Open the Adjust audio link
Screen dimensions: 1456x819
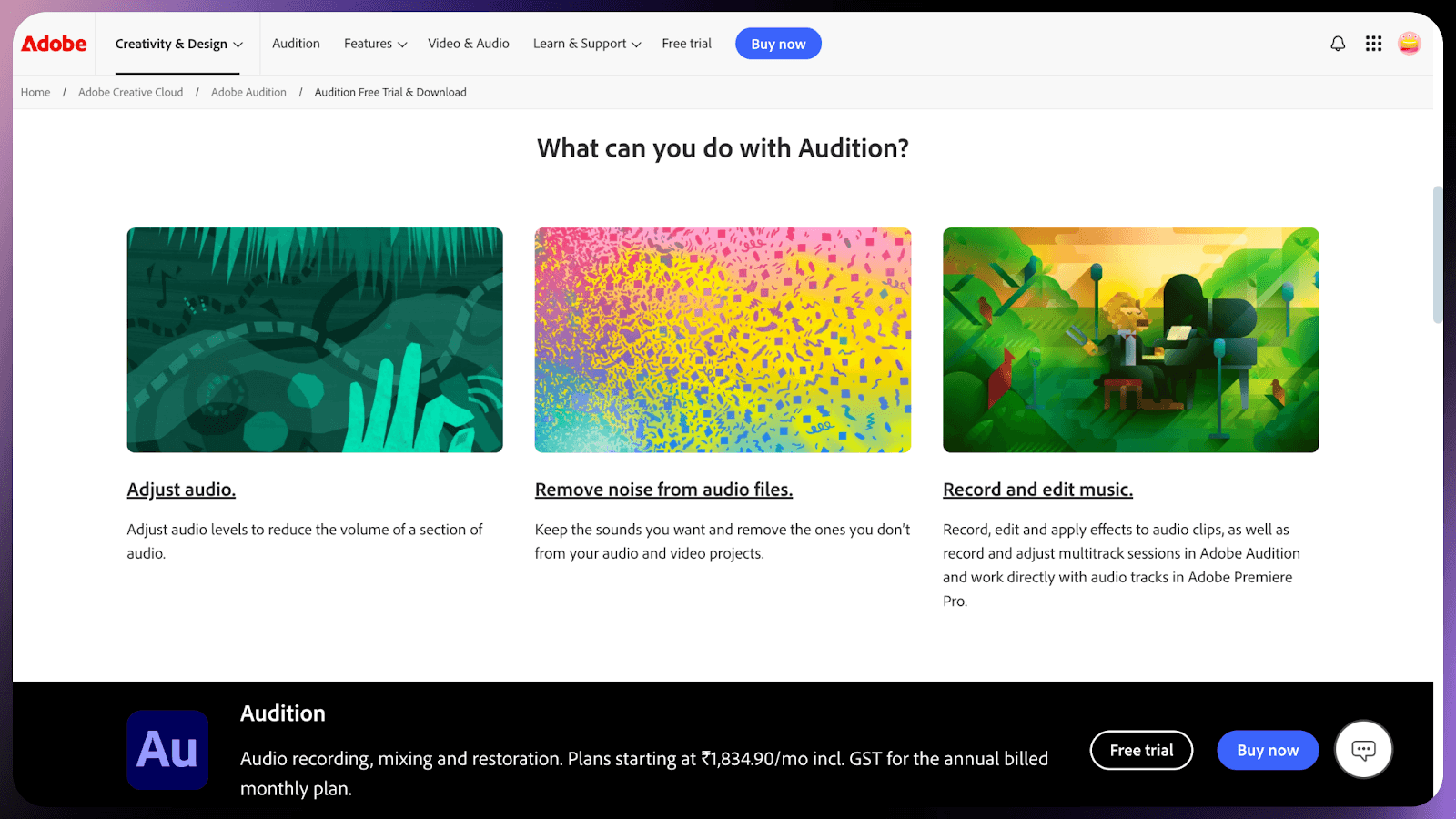click(181, 490)
